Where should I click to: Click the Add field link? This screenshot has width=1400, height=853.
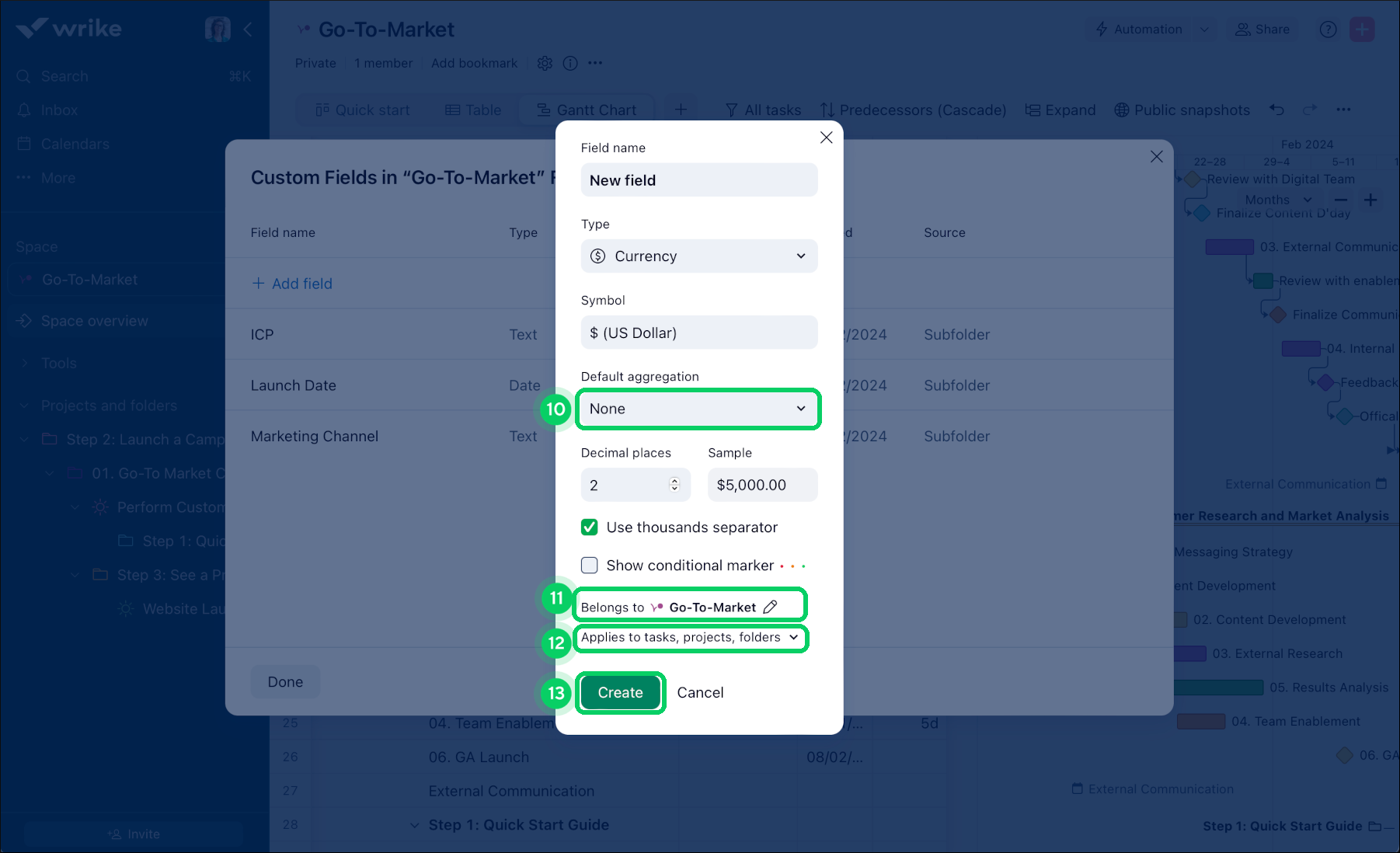pos(292,284)
